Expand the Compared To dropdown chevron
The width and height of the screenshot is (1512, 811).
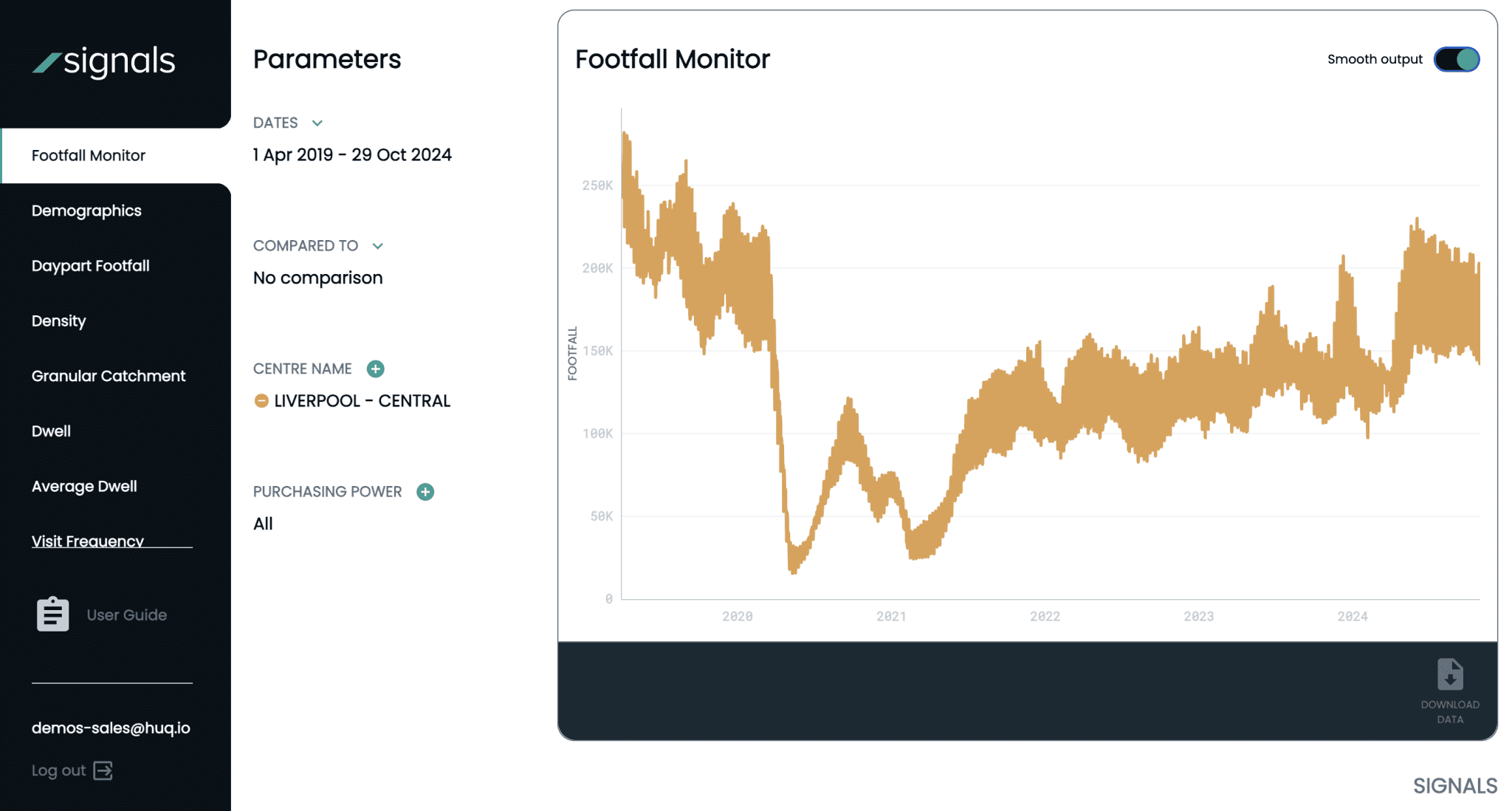point(378,246)
